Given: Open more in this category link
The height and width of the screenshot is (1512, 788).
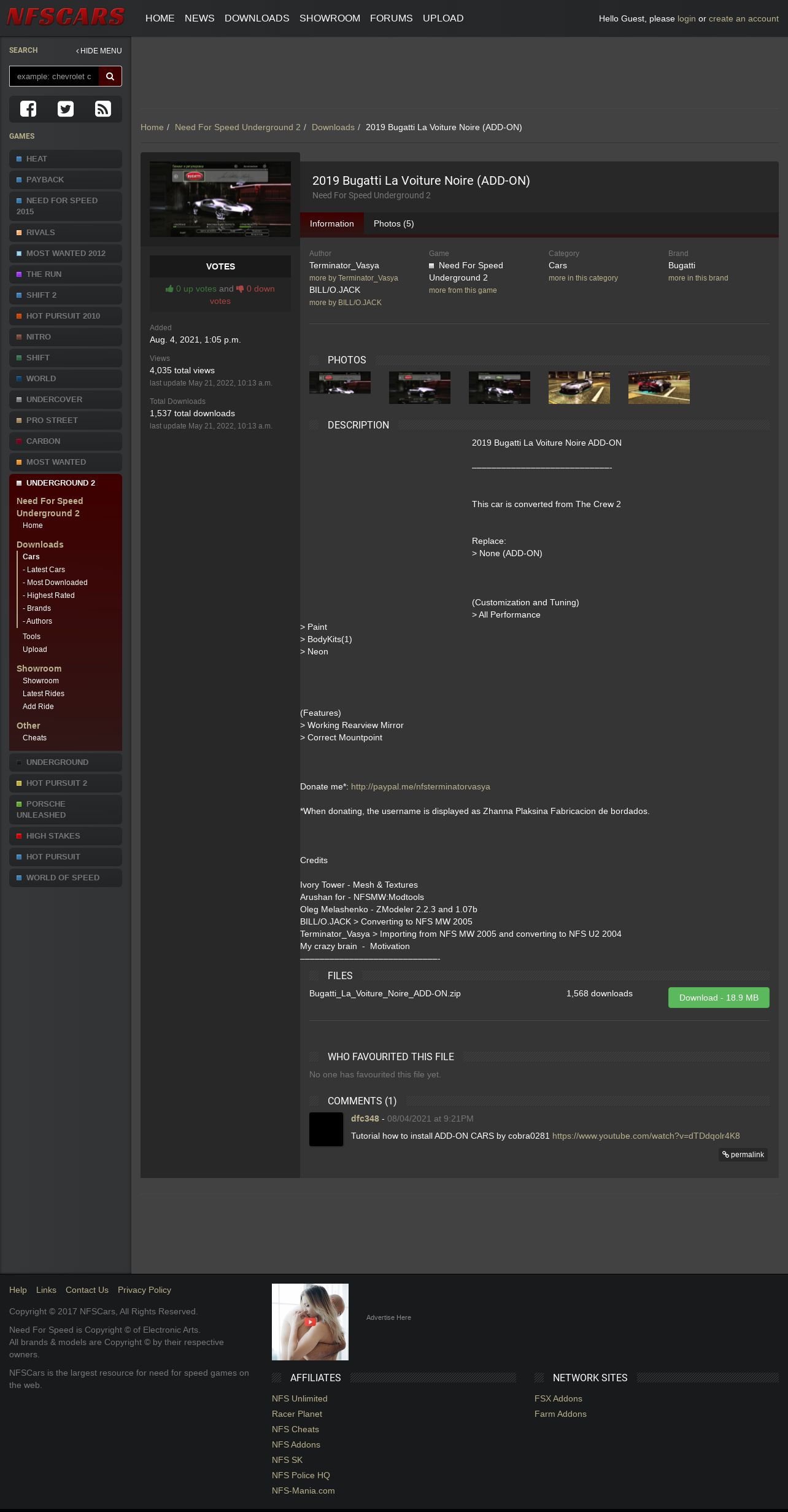Looking at the screenshot, I should (x=583, y=278).
